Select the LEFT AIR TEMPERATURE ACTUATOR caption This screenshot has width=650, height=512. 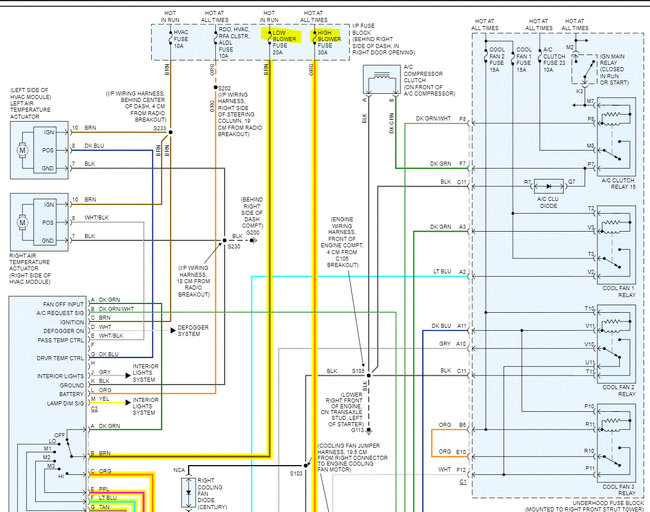[31, 103]
